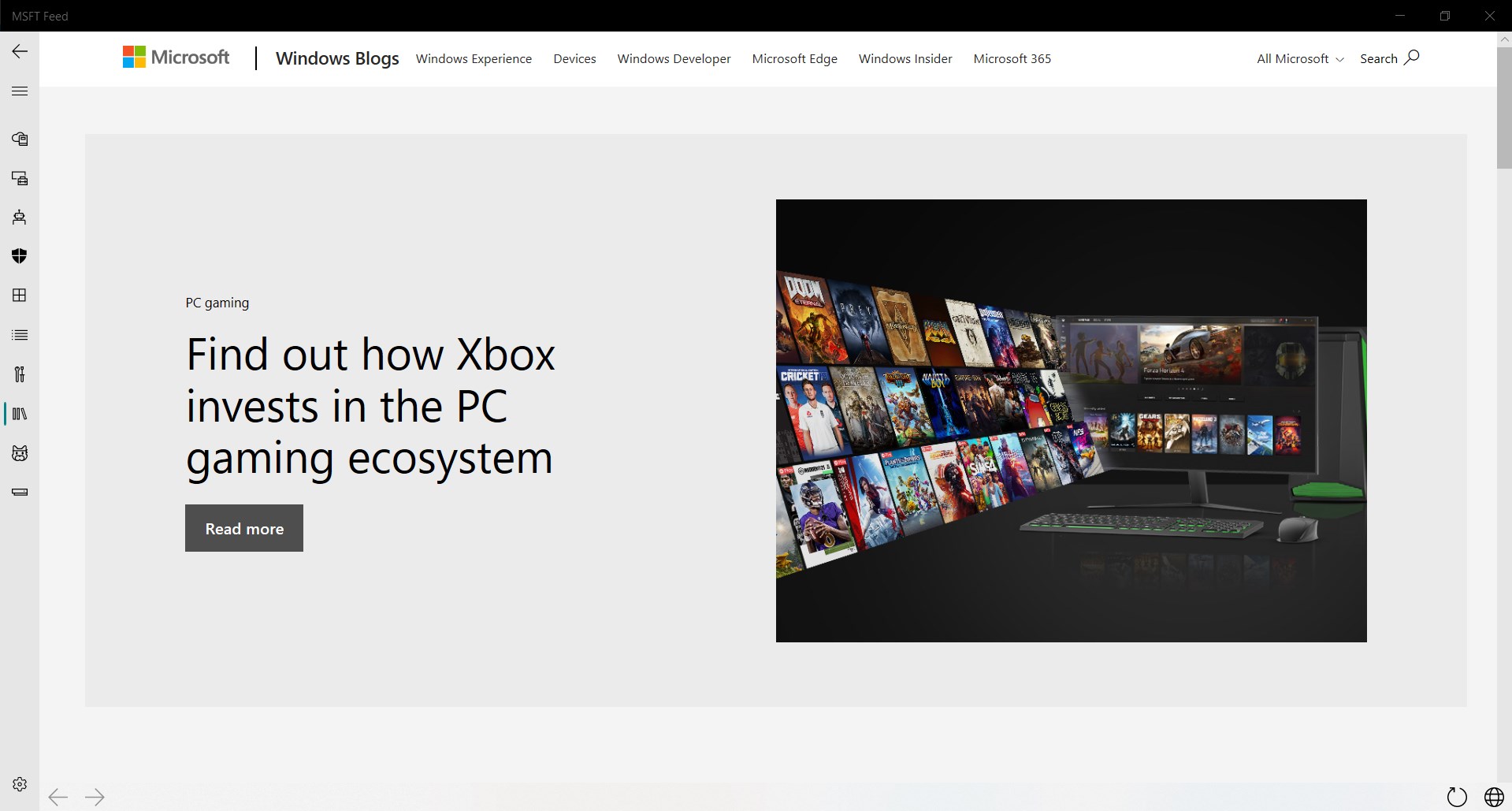The width and height of the screenshot is (1512, 811).
Task: Go forward with the bottom browser arrow
Action: click(95, 797)
